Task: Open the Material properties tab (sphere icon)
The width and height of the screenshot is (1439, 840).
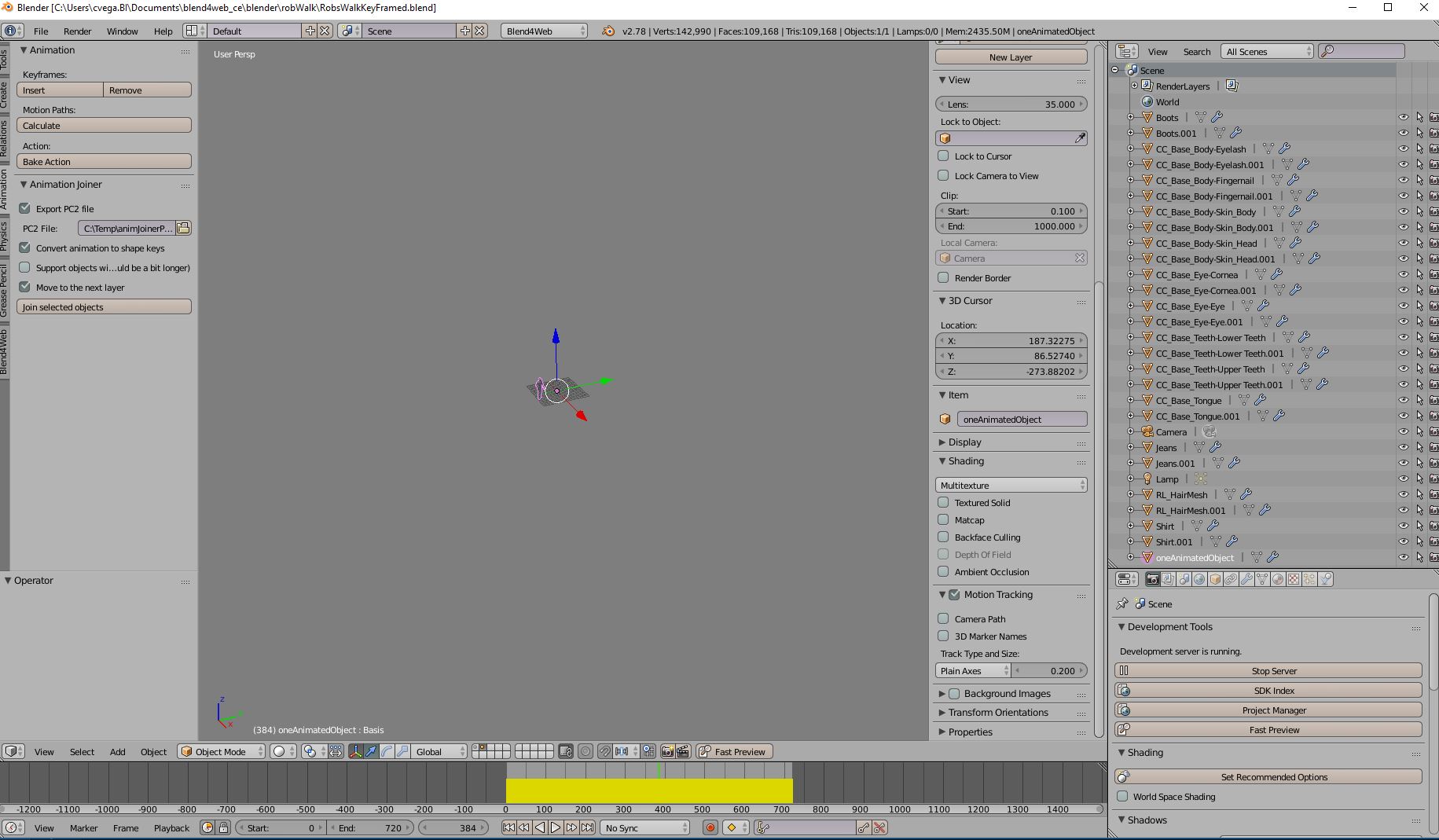Action: 1278,579
